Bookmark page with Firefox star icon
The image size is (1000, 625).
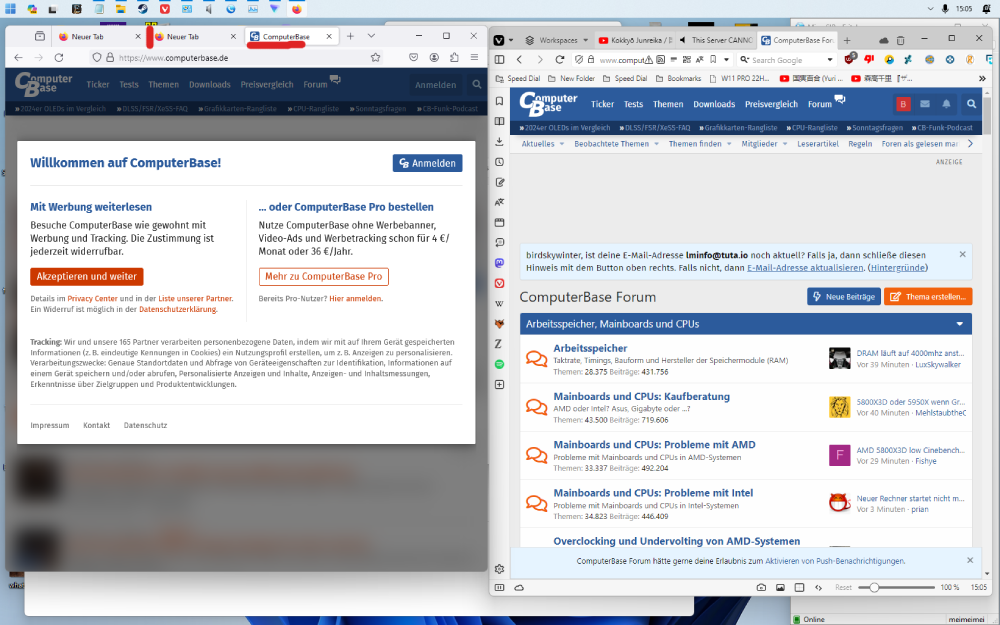(376, 57)
